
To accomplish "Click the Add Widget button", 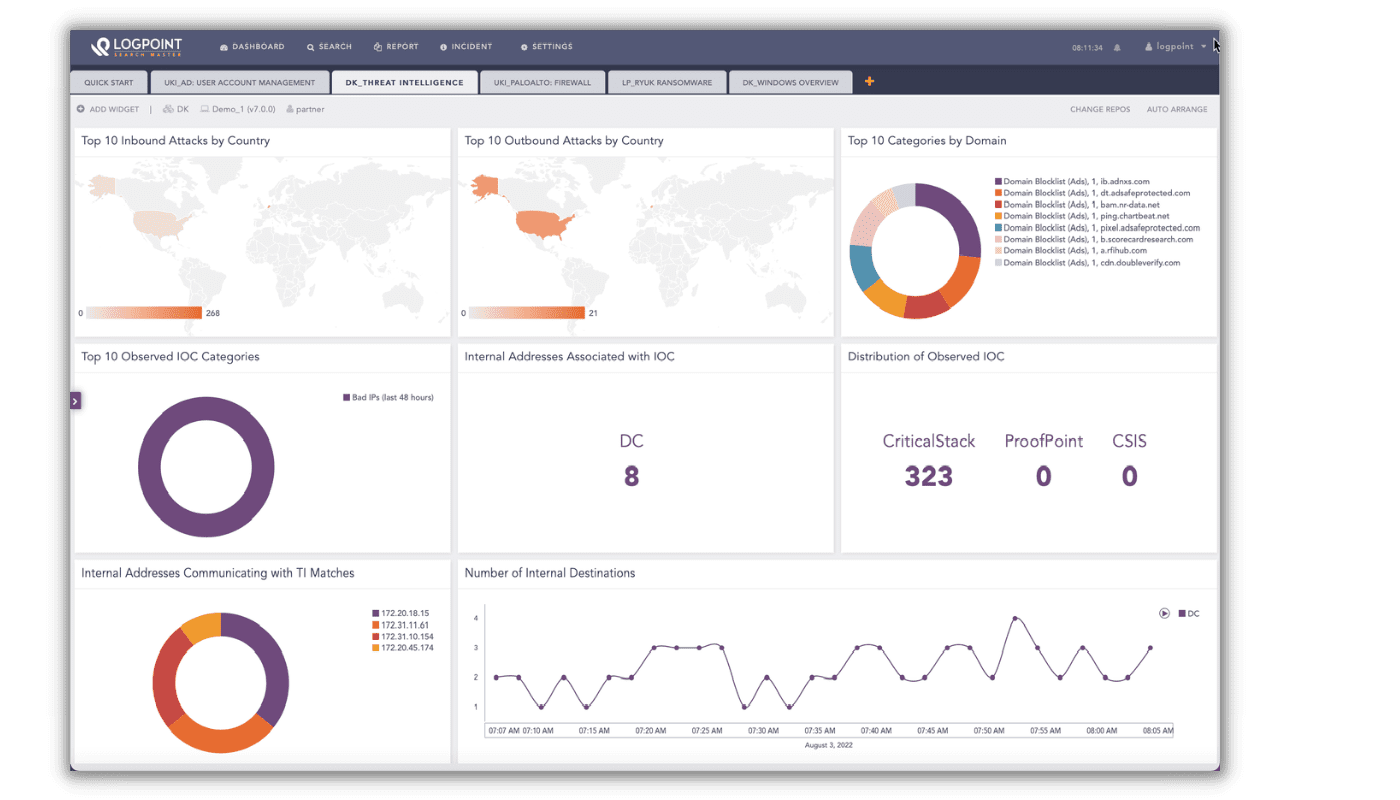I will (108, 109).
